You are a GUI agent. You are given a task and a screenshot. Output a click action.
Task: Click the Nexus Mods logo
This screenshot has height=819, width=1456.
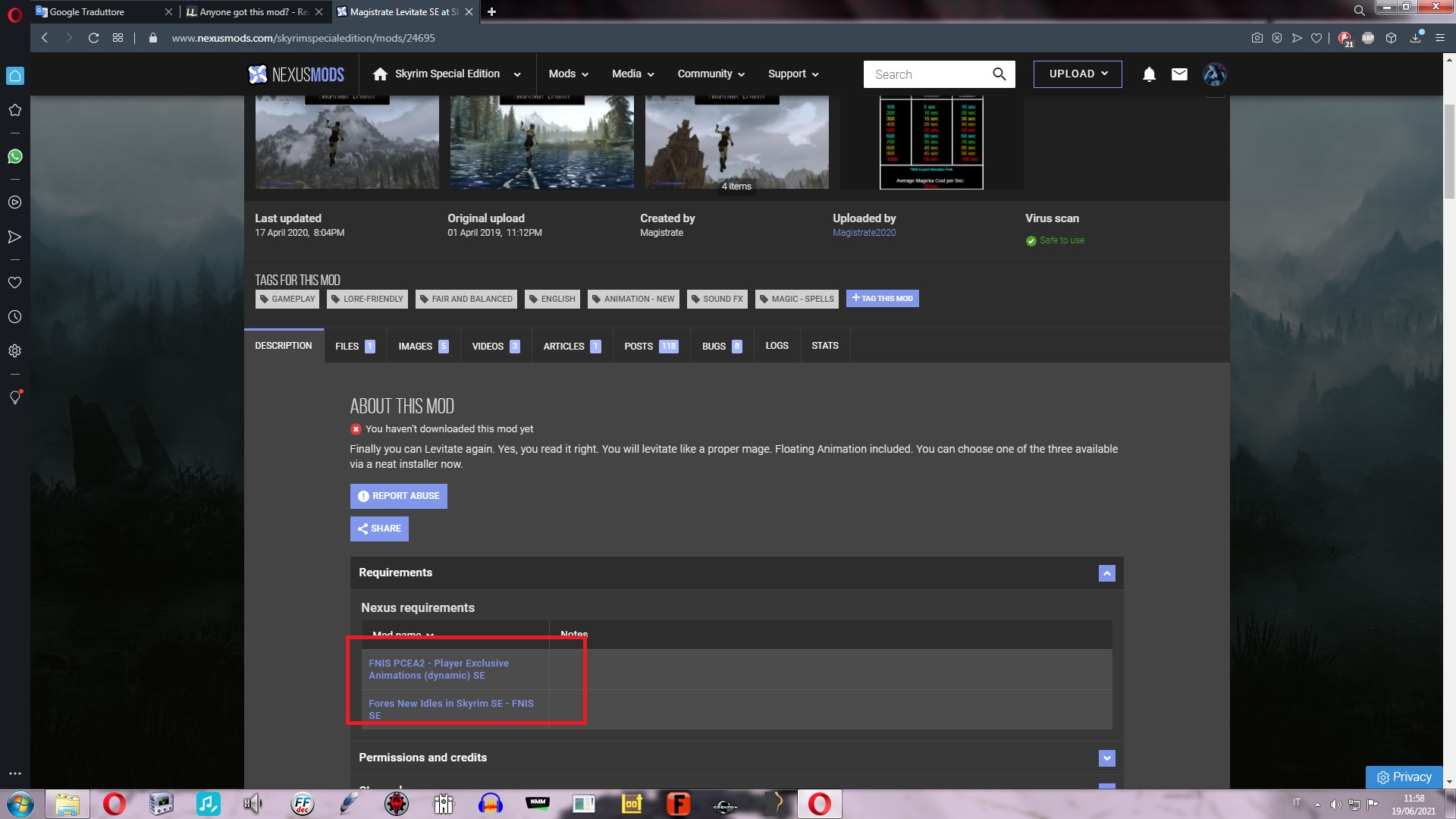(x=297, y=74)
